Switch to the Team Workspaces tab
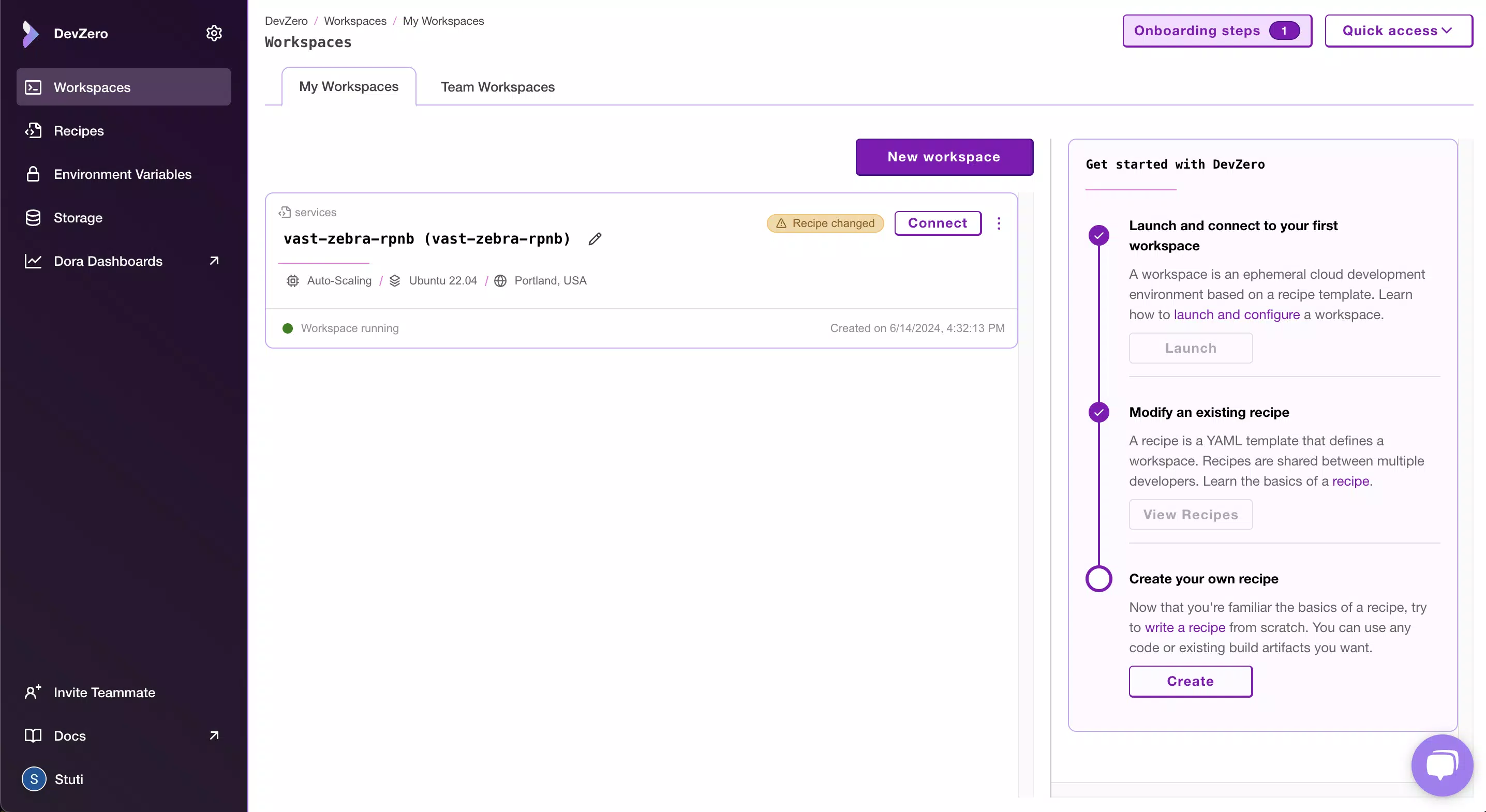This screenshot has width=1486, height=812. click(x=498, y=87)
